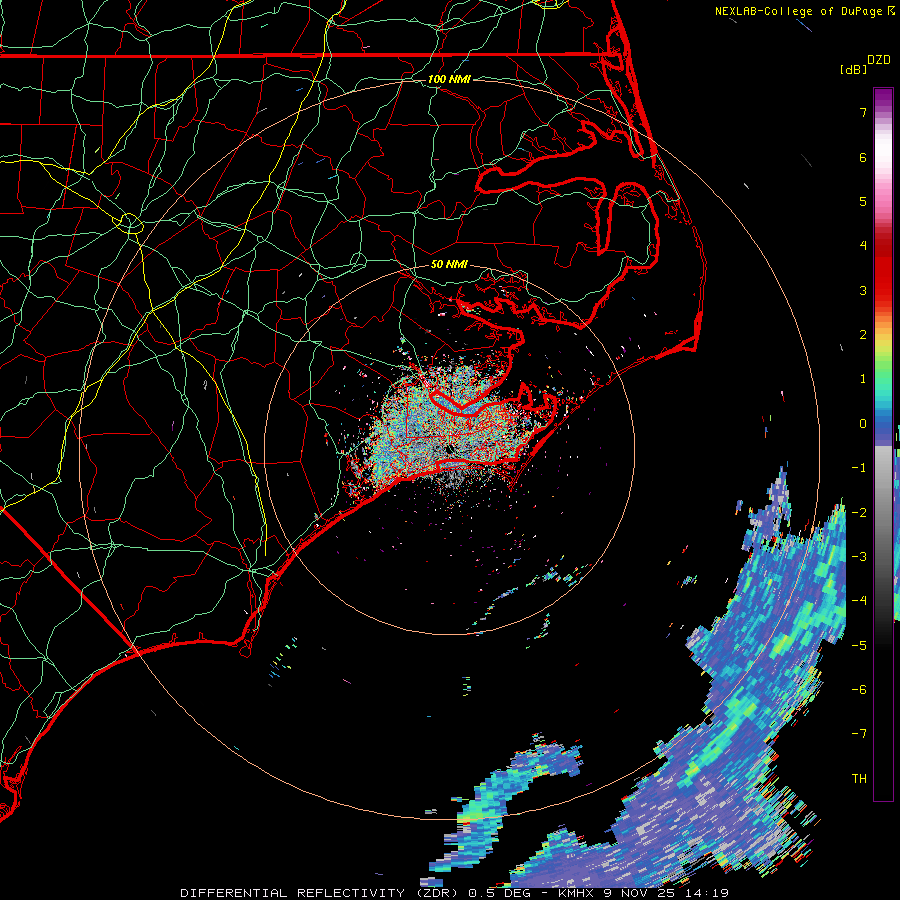Click the legend value 7 at the top
This screenshot has height=900, width=900.
point(863,112)
